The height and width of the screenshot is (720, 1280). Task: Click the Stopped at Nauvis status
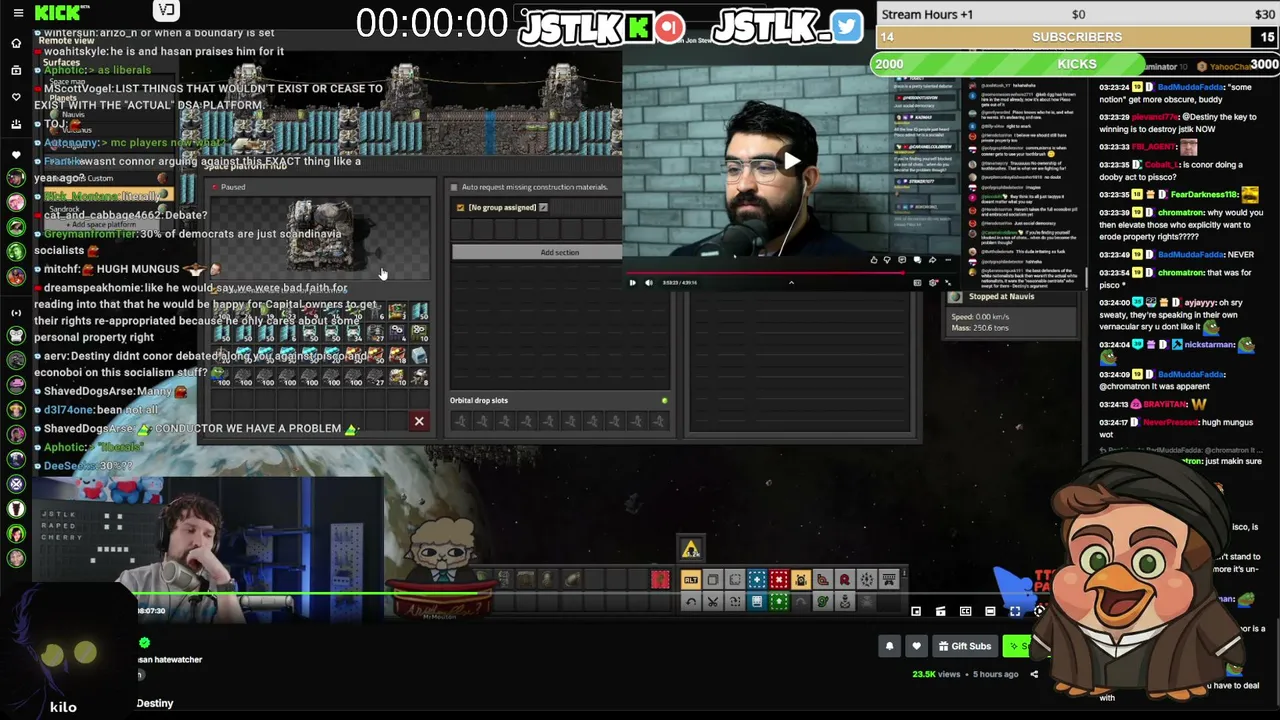(x=1002, y=297)
